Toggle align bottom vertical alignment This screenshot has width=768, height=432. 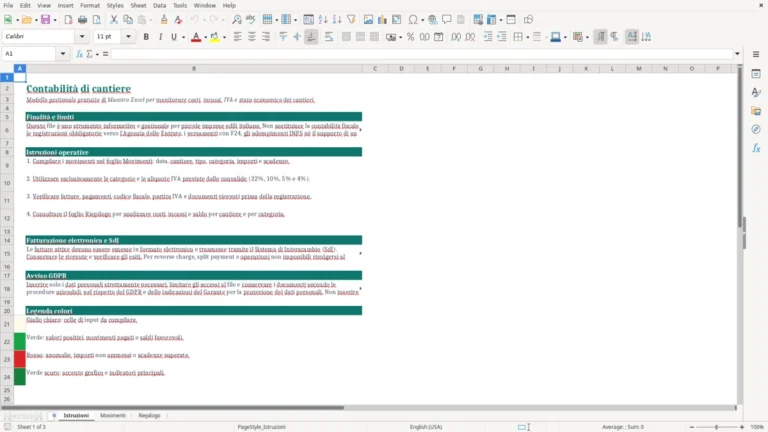point(311,37)
